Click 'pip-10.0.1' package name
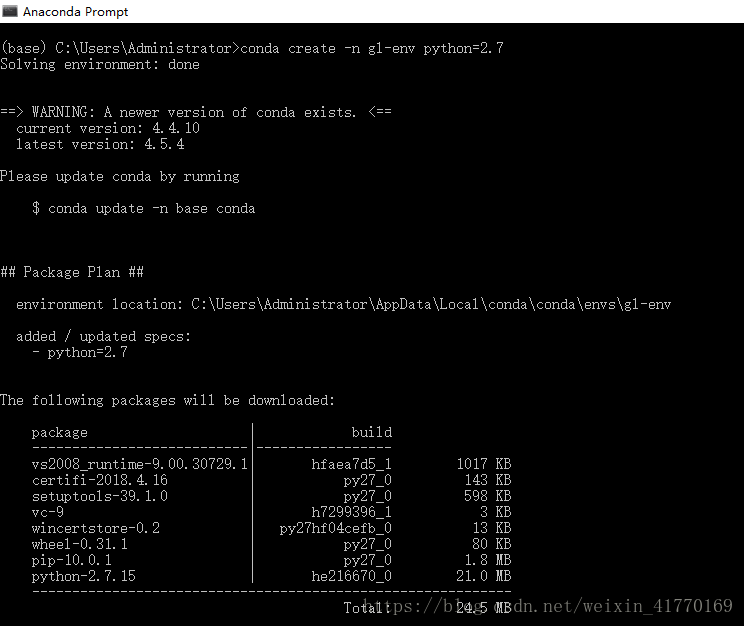This screenshot has height=626, width=744. pos(72,561)
